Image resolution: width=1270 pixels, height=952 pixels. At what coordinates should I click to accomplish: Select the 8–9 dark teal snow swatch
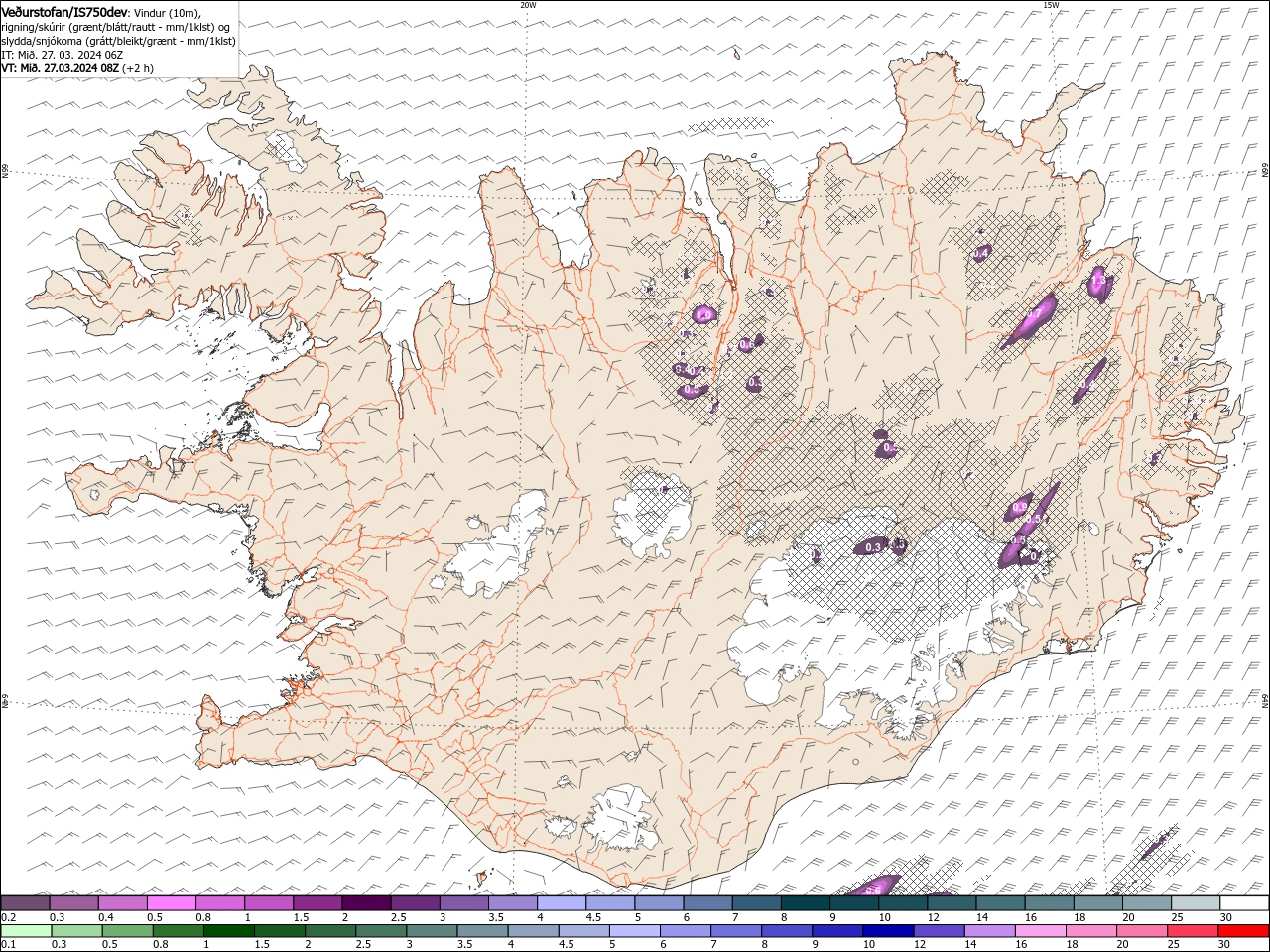pyautogui.click(x=805, y=903)
